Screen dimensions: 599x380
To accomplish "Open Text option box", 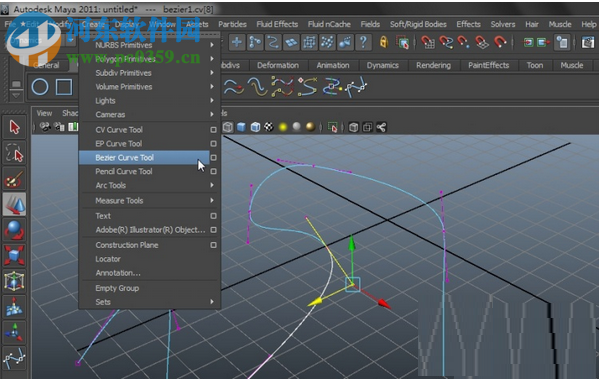I will [x=214, y=216].
